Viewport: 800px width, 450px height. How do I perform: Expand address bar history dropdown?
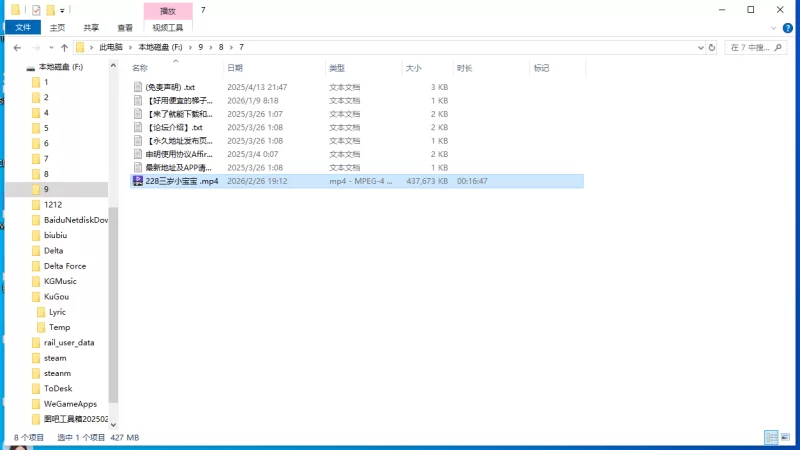[701, 47]
